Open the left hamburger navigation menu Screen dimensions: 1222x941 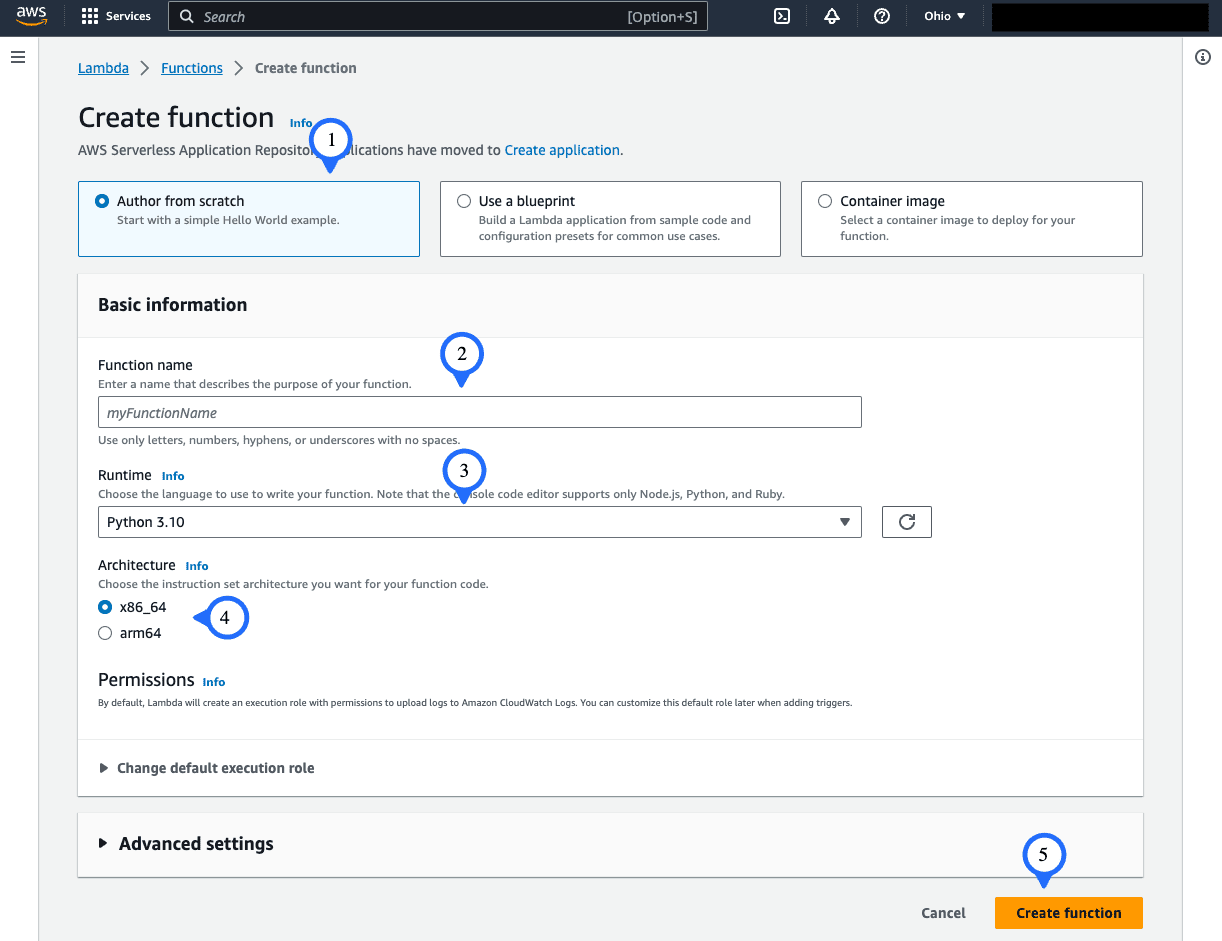click(x=17, y=58)
